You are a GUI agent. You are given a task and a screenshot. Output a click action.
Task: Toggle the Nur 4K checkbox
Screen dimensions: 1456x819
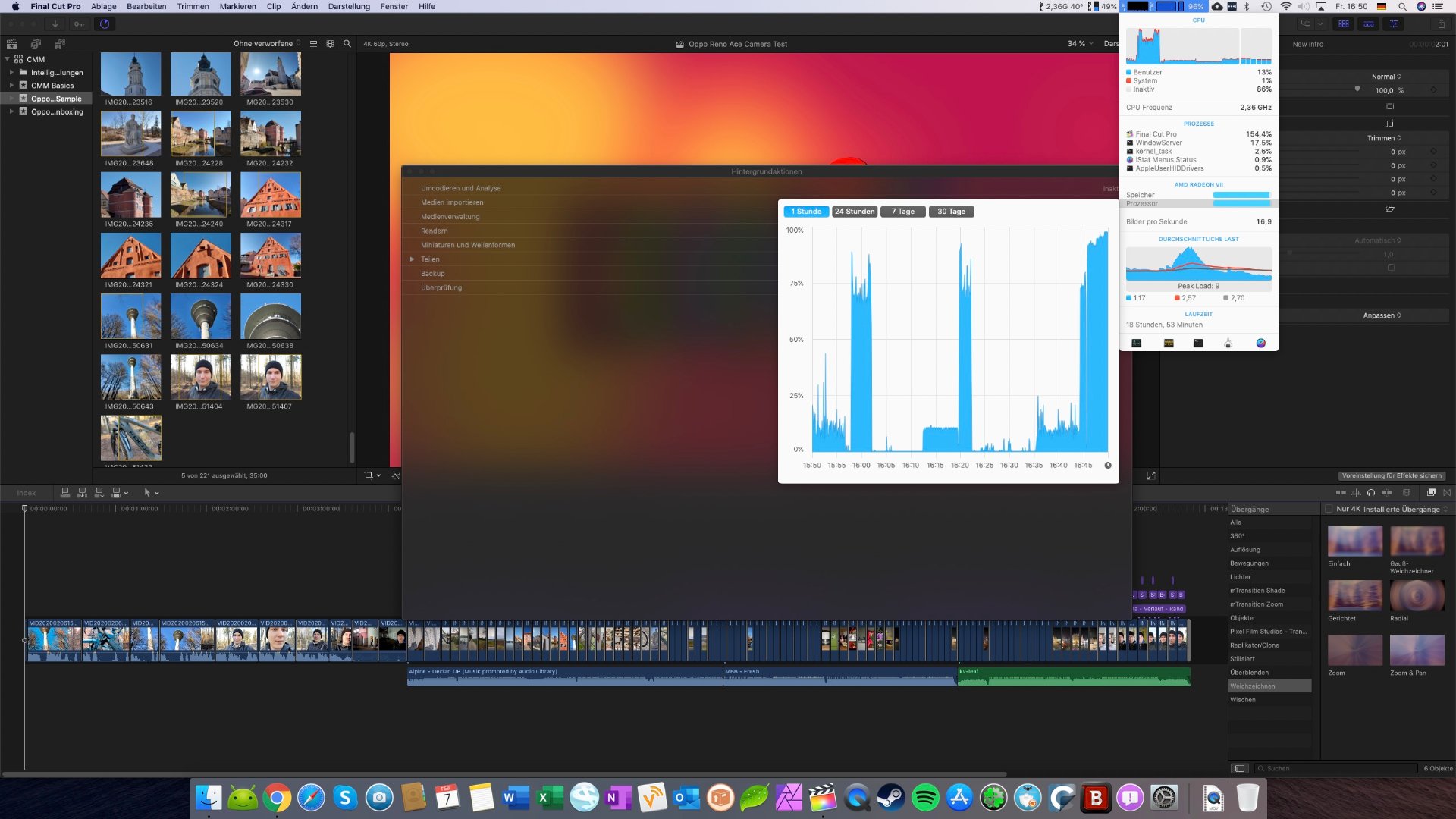pos(1329,510)
